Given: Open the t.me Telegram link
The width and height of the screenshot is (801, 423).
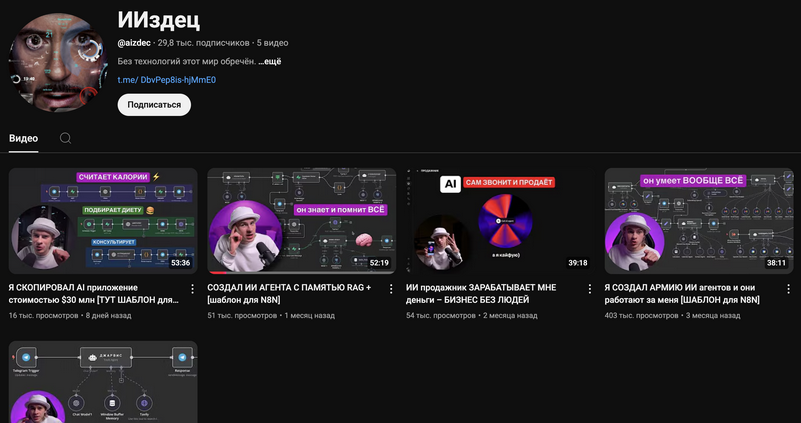Looking at the screenshot, I should (x=167, y=80).
